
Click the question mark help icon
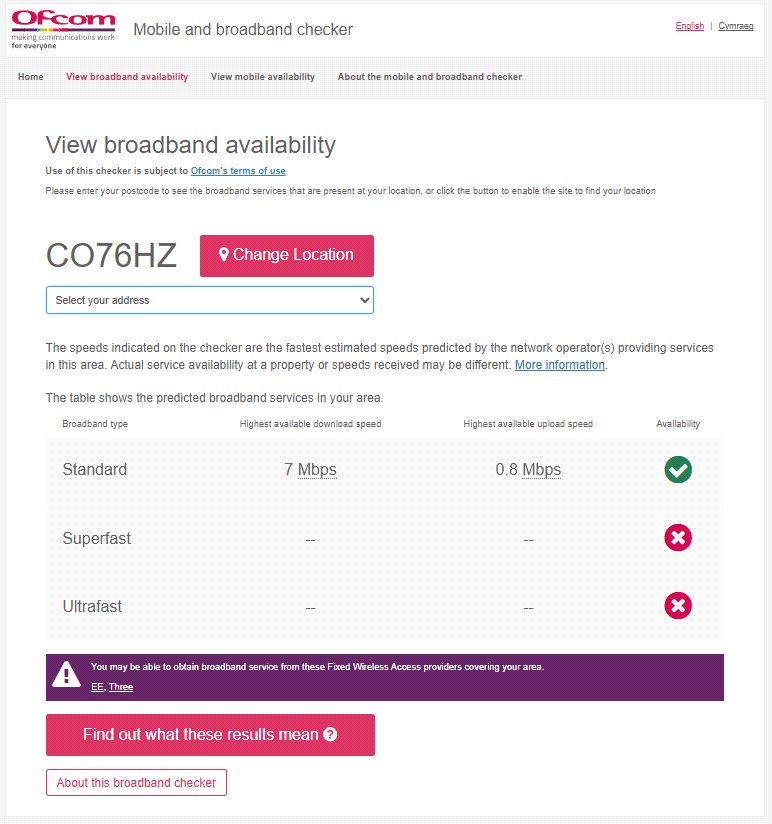click(x=331, y=735)
